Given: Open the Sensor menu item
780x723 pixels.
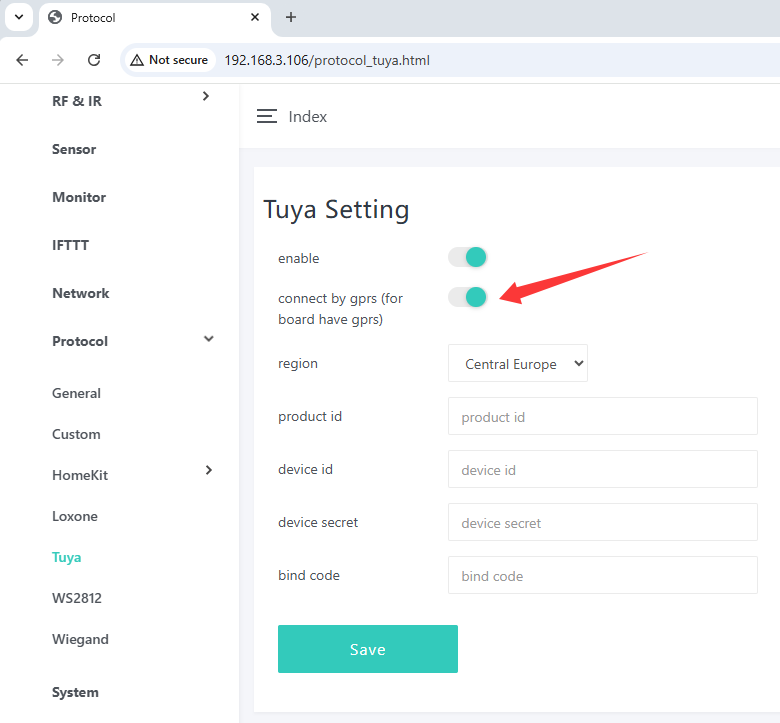Looking at the screenshot, I should (x=74, y=149).
